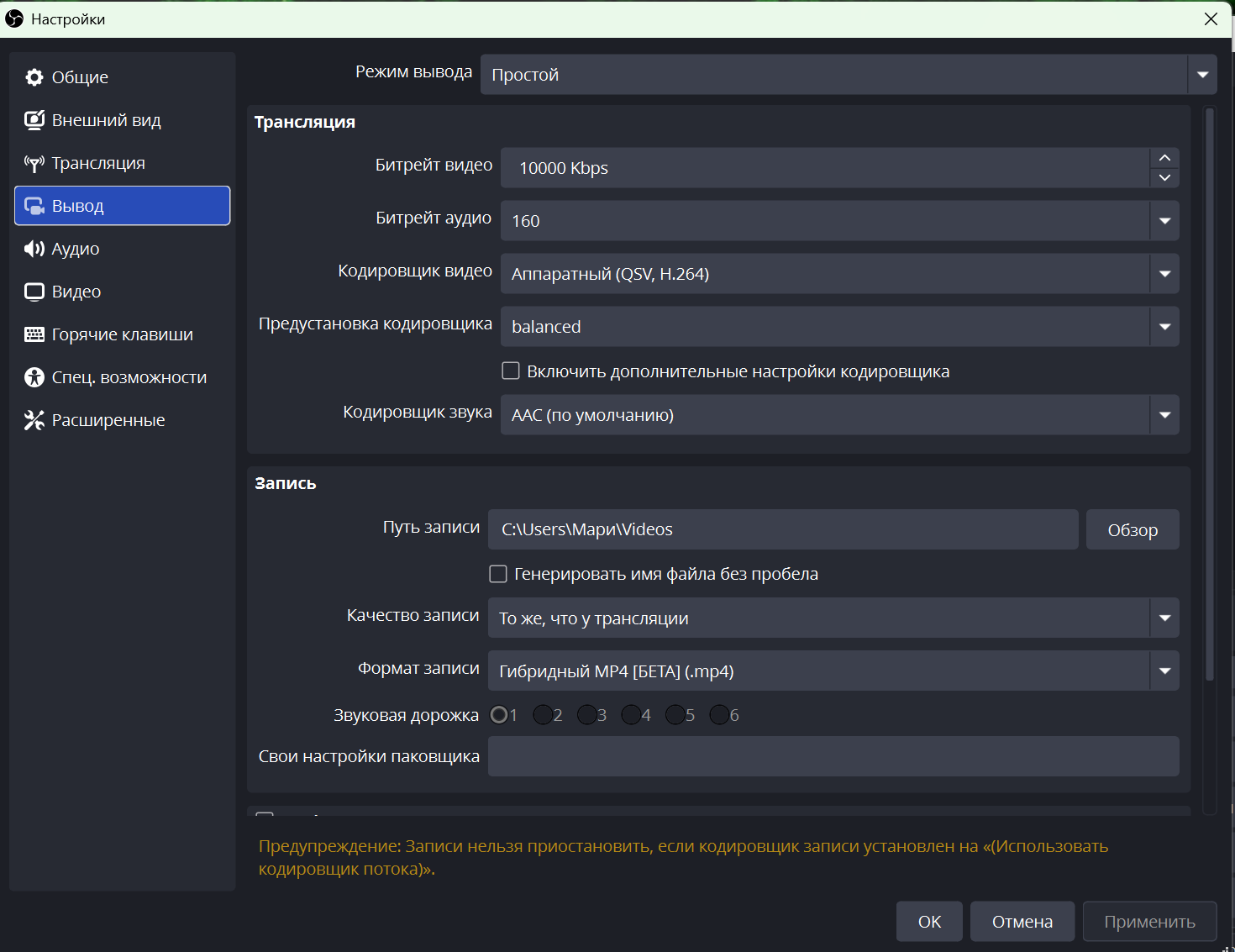
Task: Click the settings panel vertical scrollbar
Action: (x=1210, y=395)
